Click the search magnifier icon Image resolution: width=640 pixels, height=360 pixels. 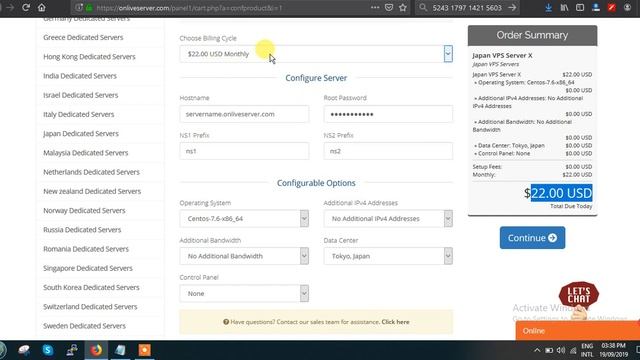point(423,7)
